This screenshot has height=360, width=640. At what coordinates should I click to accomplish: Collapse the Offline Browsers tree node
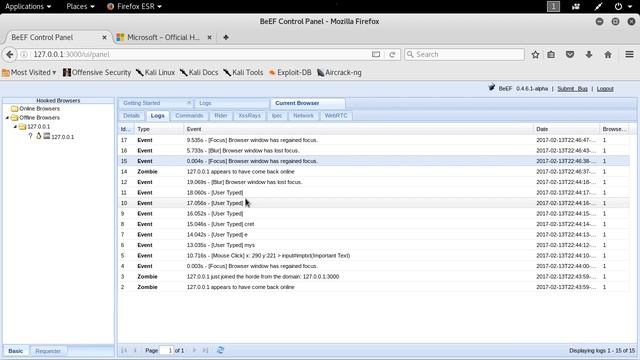click(x=7, y=118)
